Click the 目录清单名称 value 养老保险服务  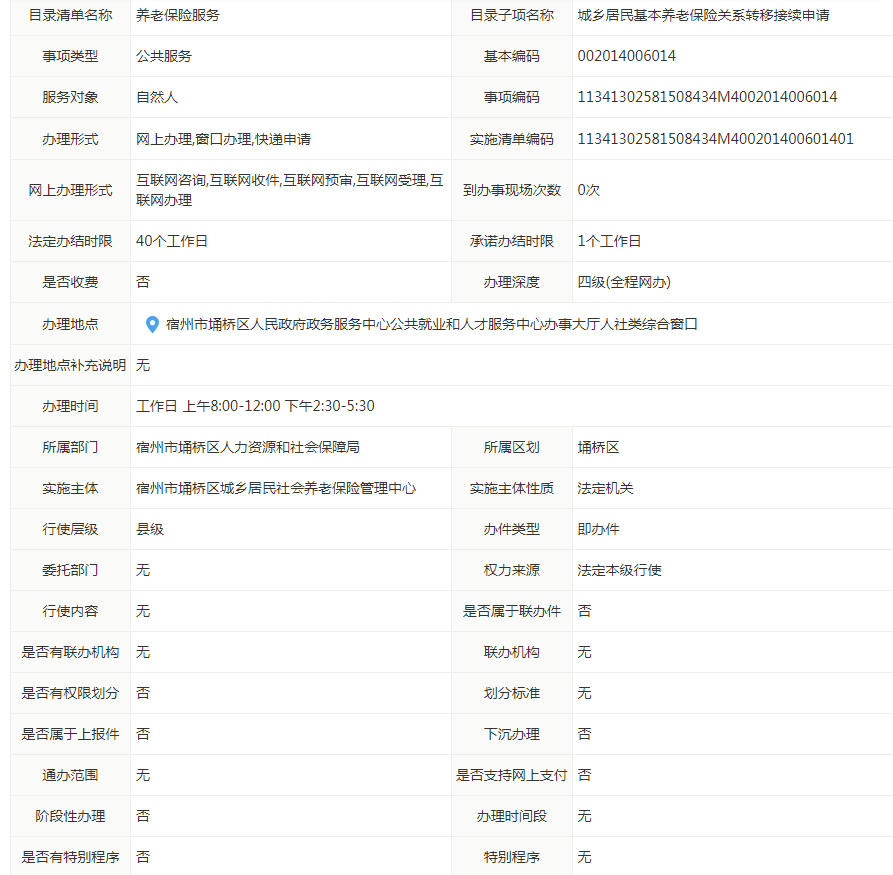point(178,15)
